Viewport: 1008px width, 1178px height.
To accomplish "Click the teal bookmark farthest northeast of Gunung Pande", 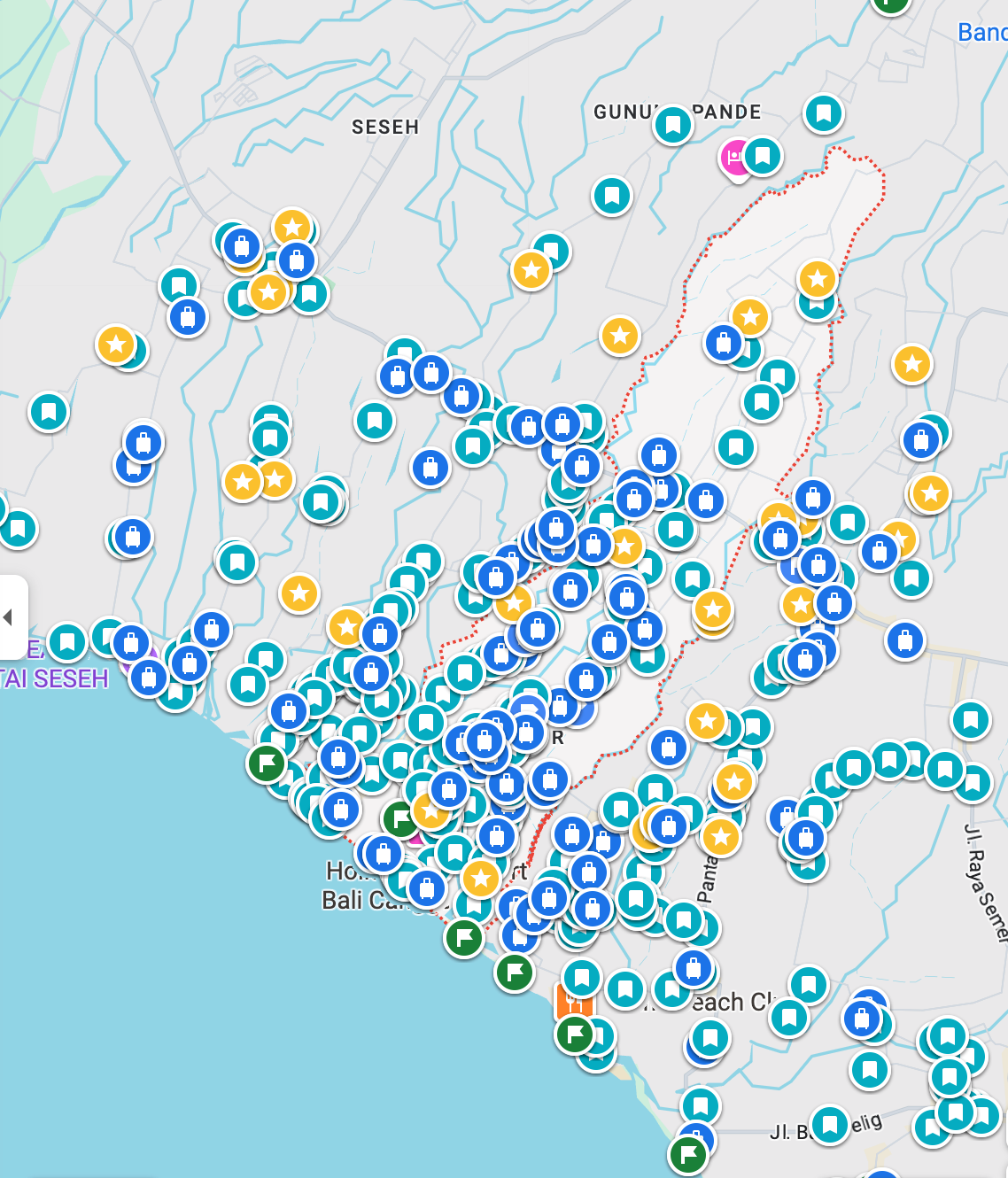I will tap(823, 113).
